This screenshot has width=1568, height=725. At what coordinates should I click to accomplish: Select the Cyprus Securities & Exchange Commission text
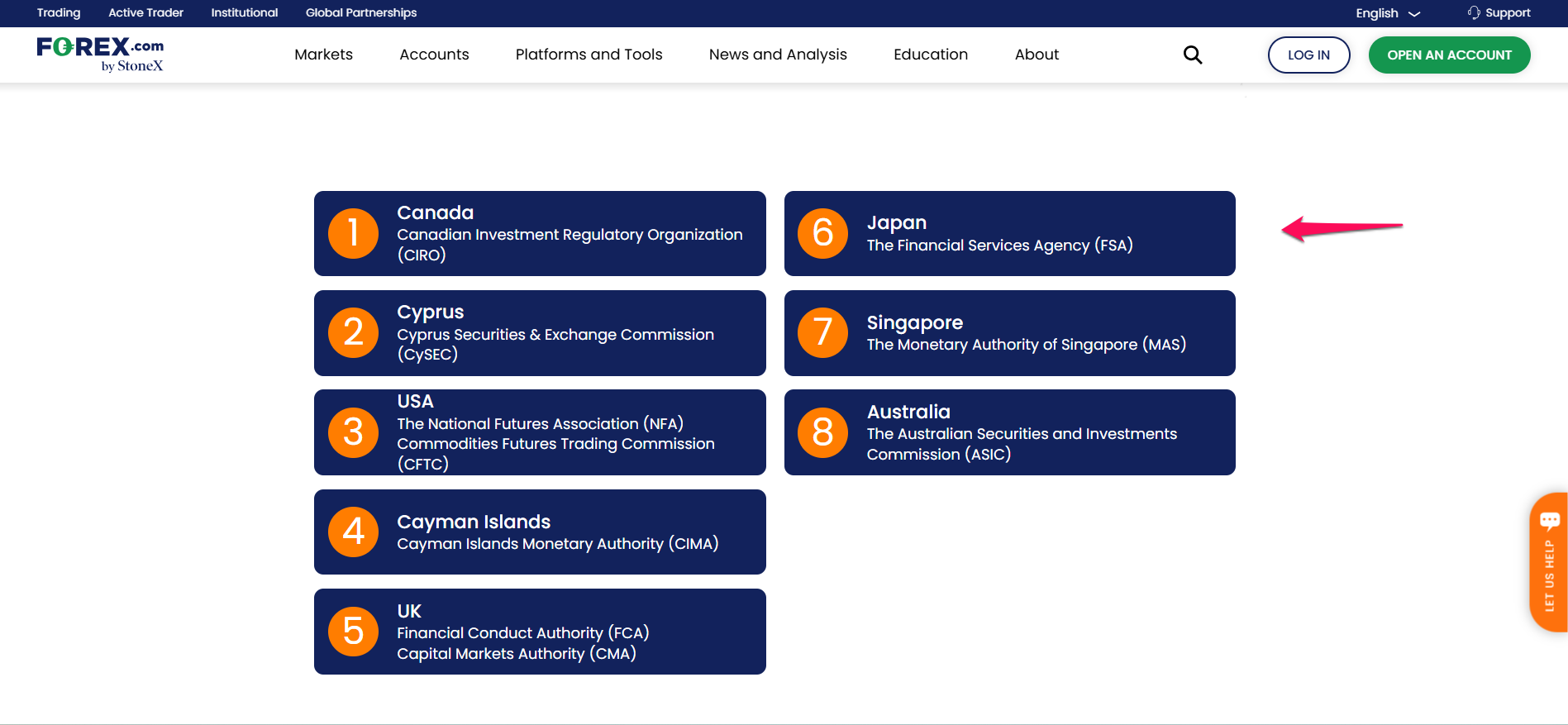click(555, 344)
